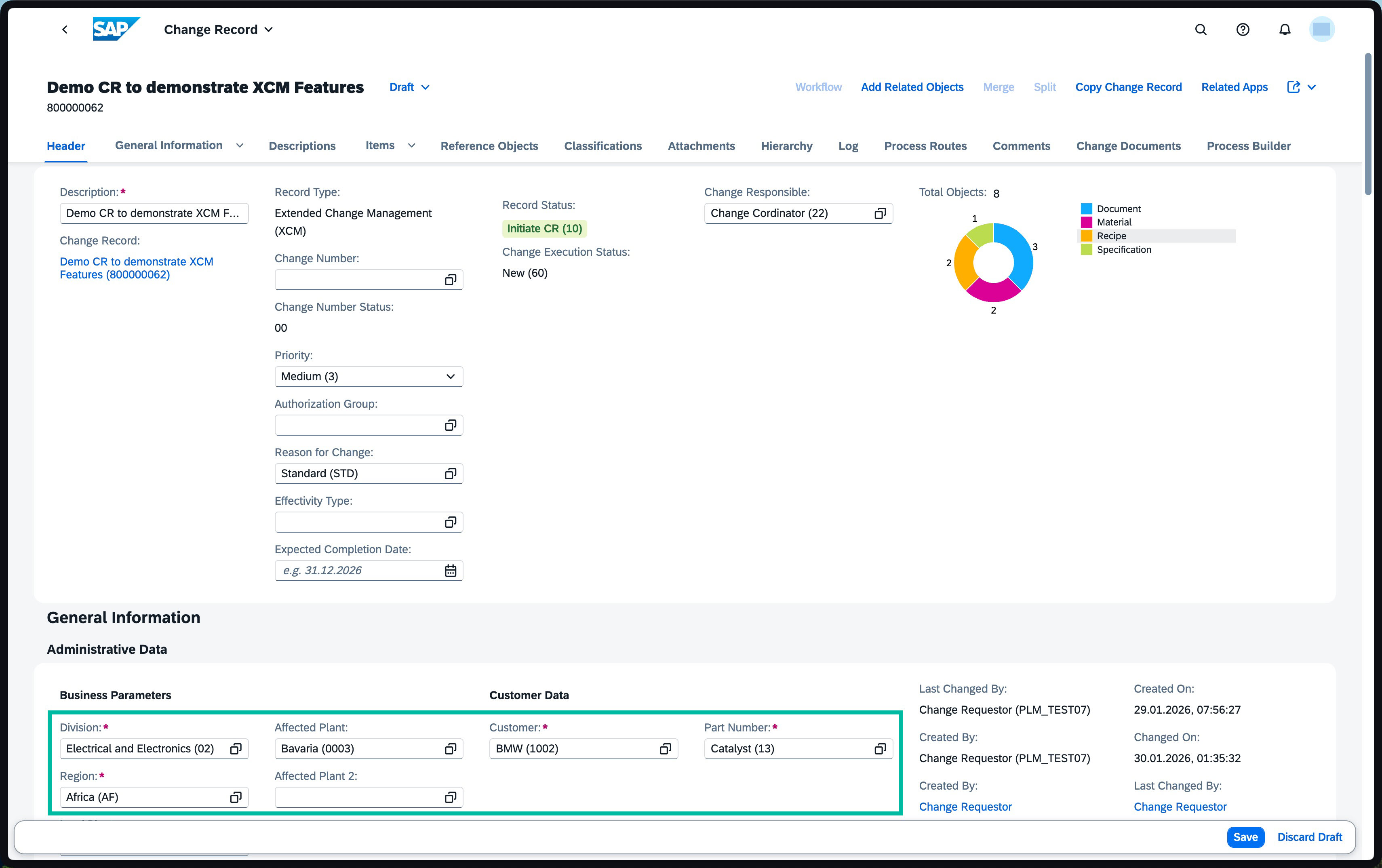Open the help question mark icon
Screen dimensions: 1382x868
point(1243,30)
